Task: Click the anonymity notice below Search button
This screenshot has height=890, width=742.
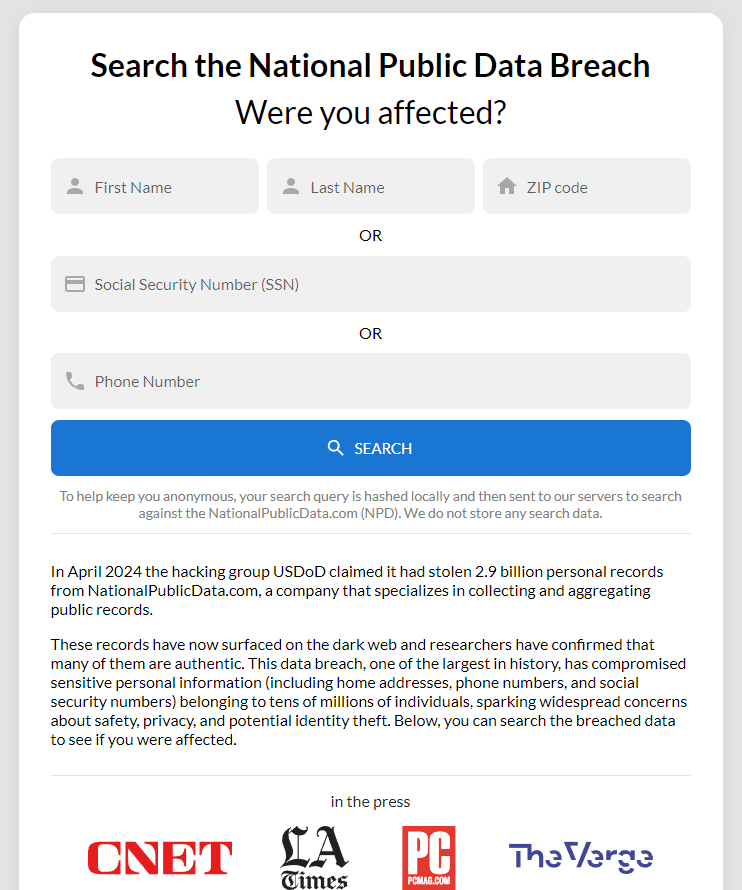Action: click(x=370, y=505)
